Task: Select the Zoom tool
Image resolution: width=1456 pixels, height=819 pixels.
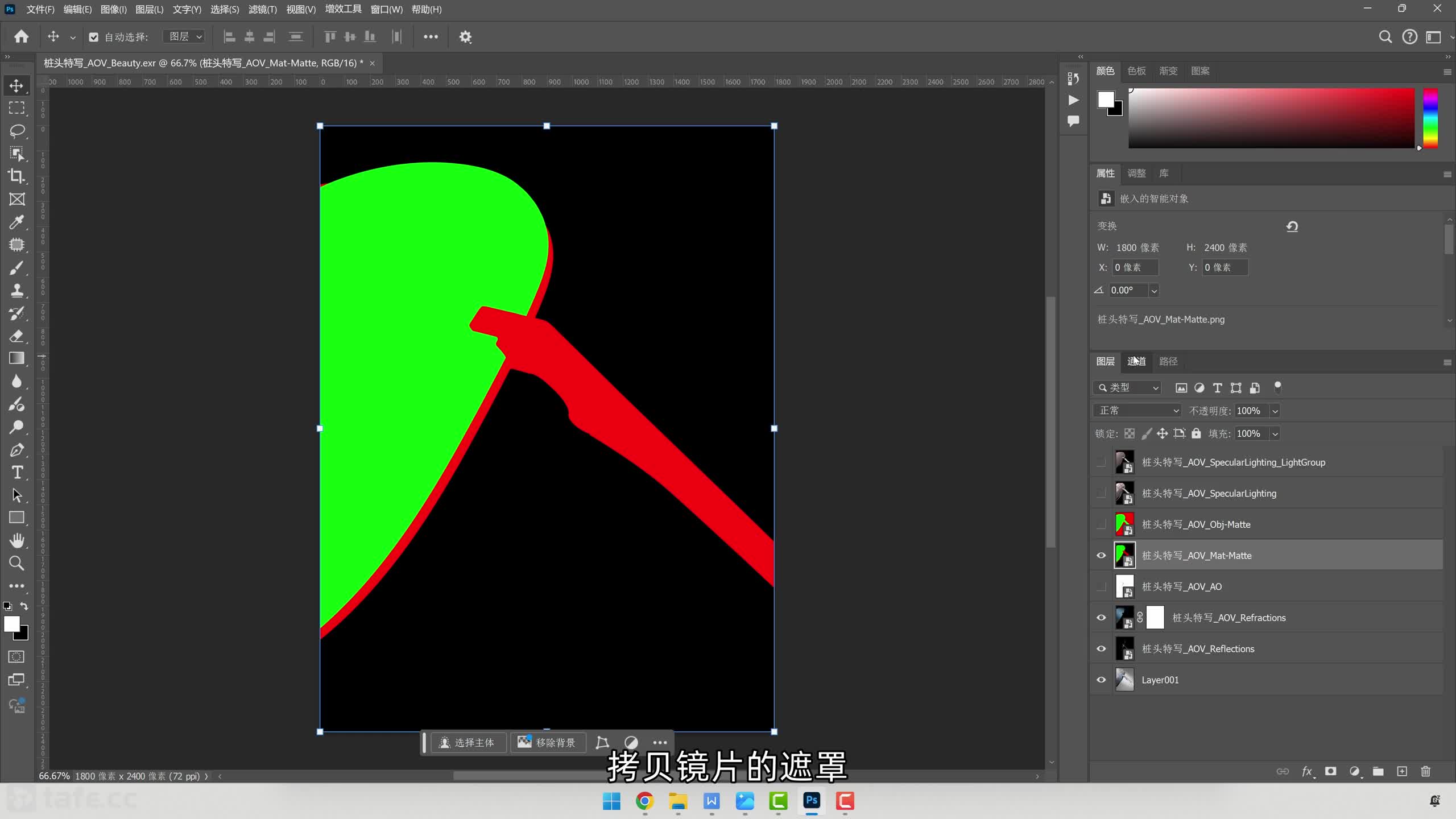Action: pyautogui.click(x=16, y=563)
